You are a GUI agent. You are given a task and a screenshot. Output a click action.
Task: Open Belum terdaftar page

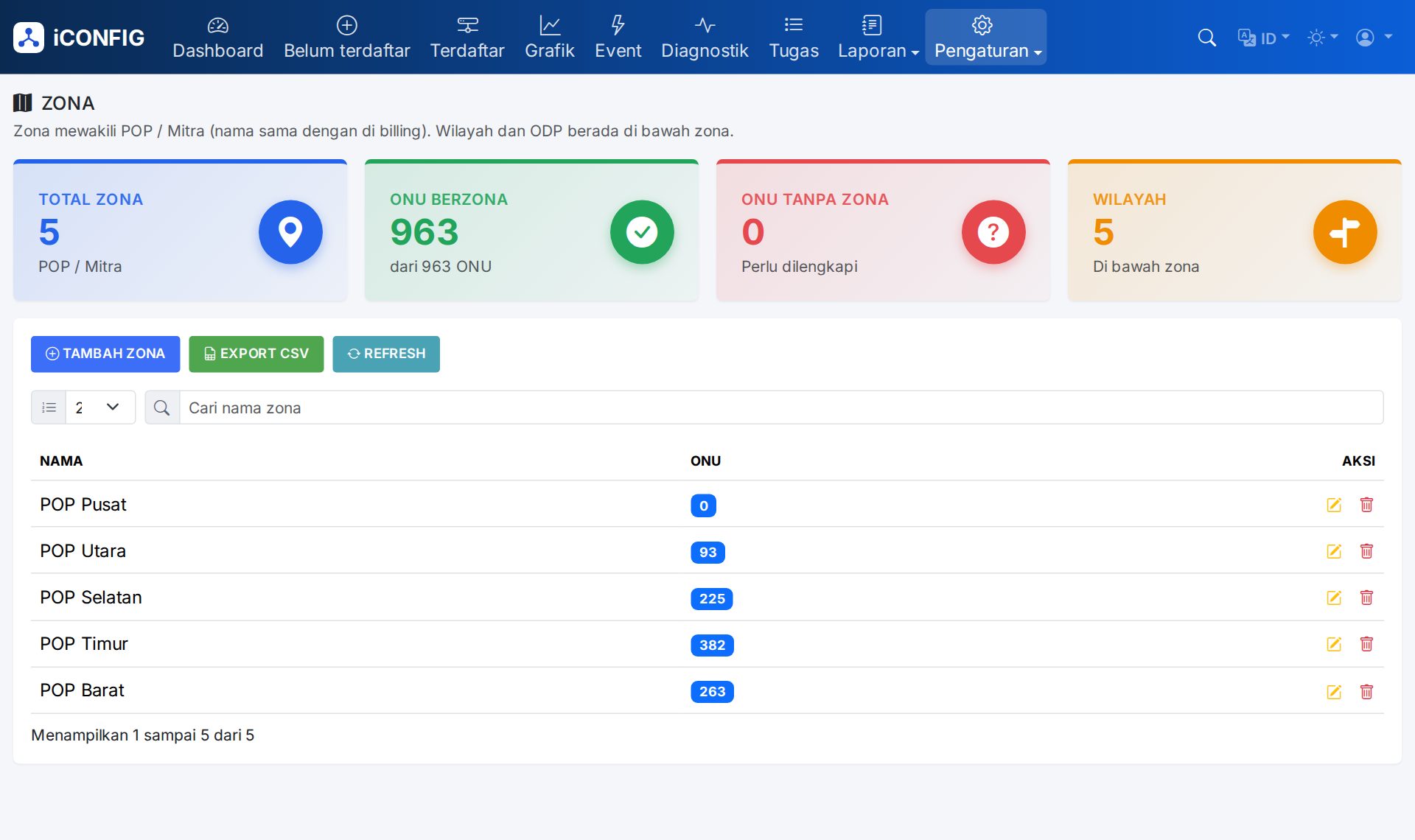tap(346, 37)
